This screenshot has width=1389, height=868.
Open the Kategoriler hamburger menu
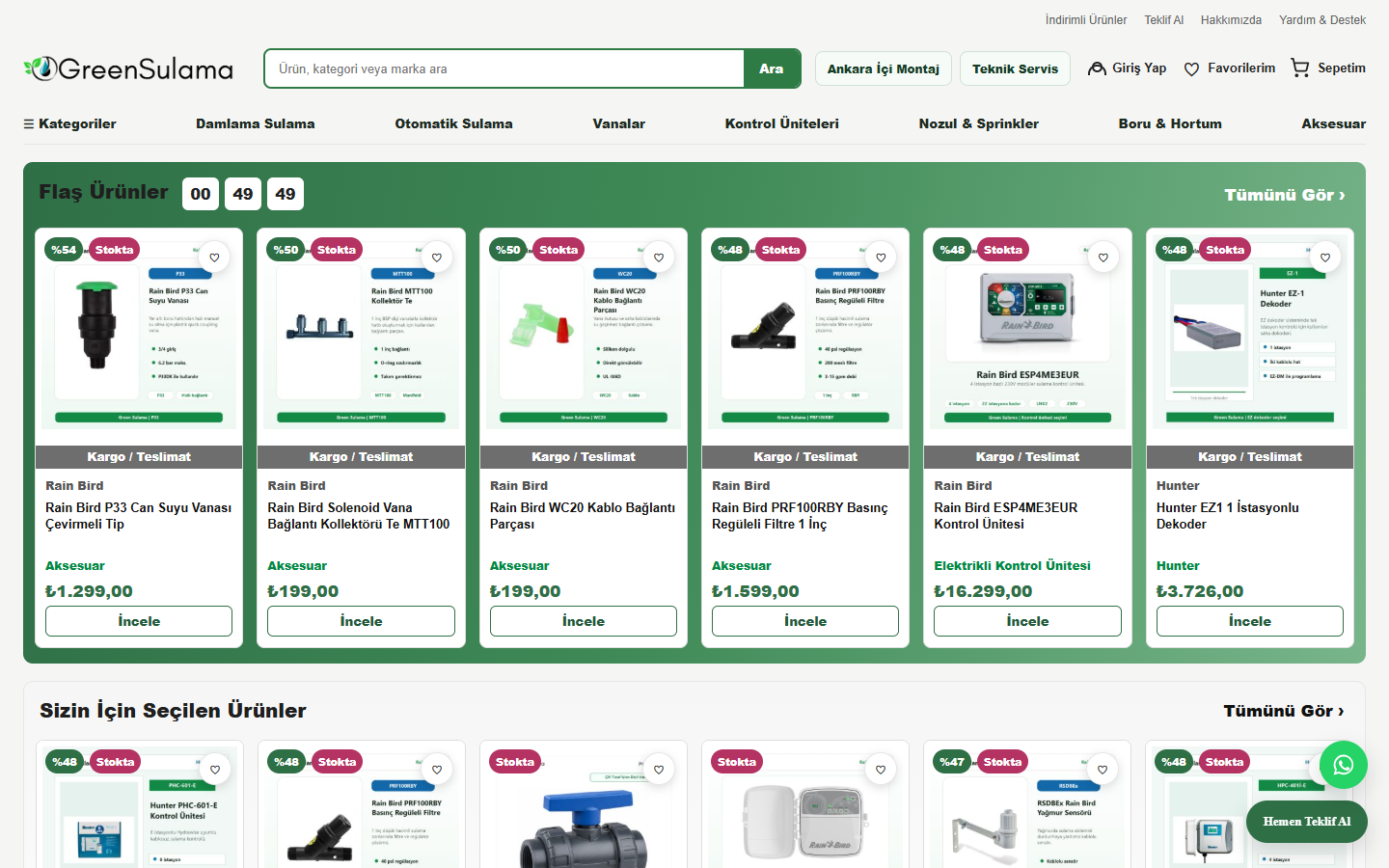[69, 123]
